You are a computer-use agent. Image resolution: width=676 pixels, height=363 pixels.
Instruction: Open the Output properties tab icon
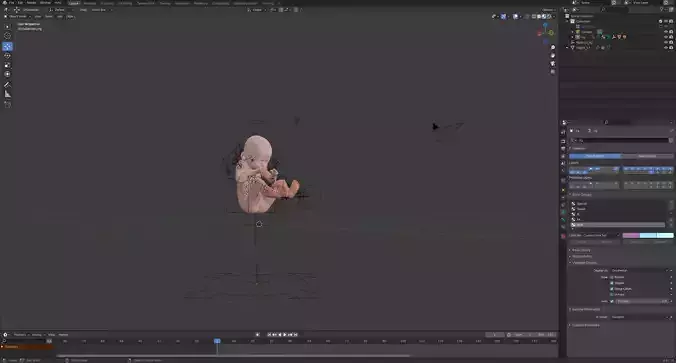coord(563,148)
